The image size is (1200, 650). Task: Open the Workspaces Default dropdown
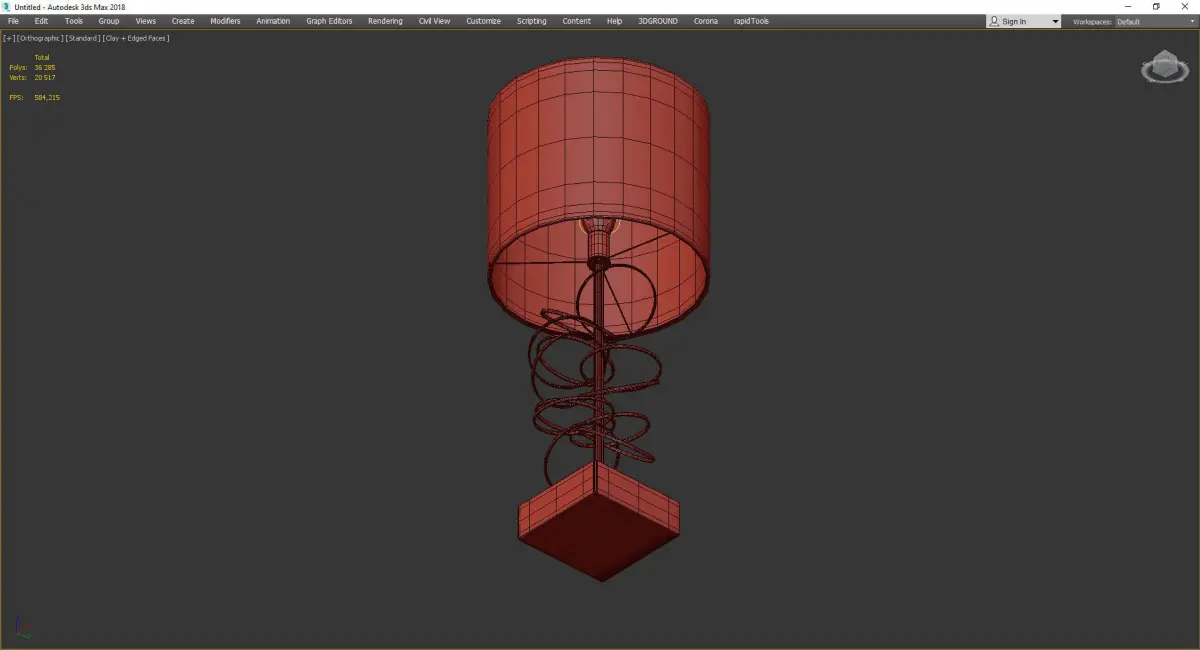click(1155, 21)
